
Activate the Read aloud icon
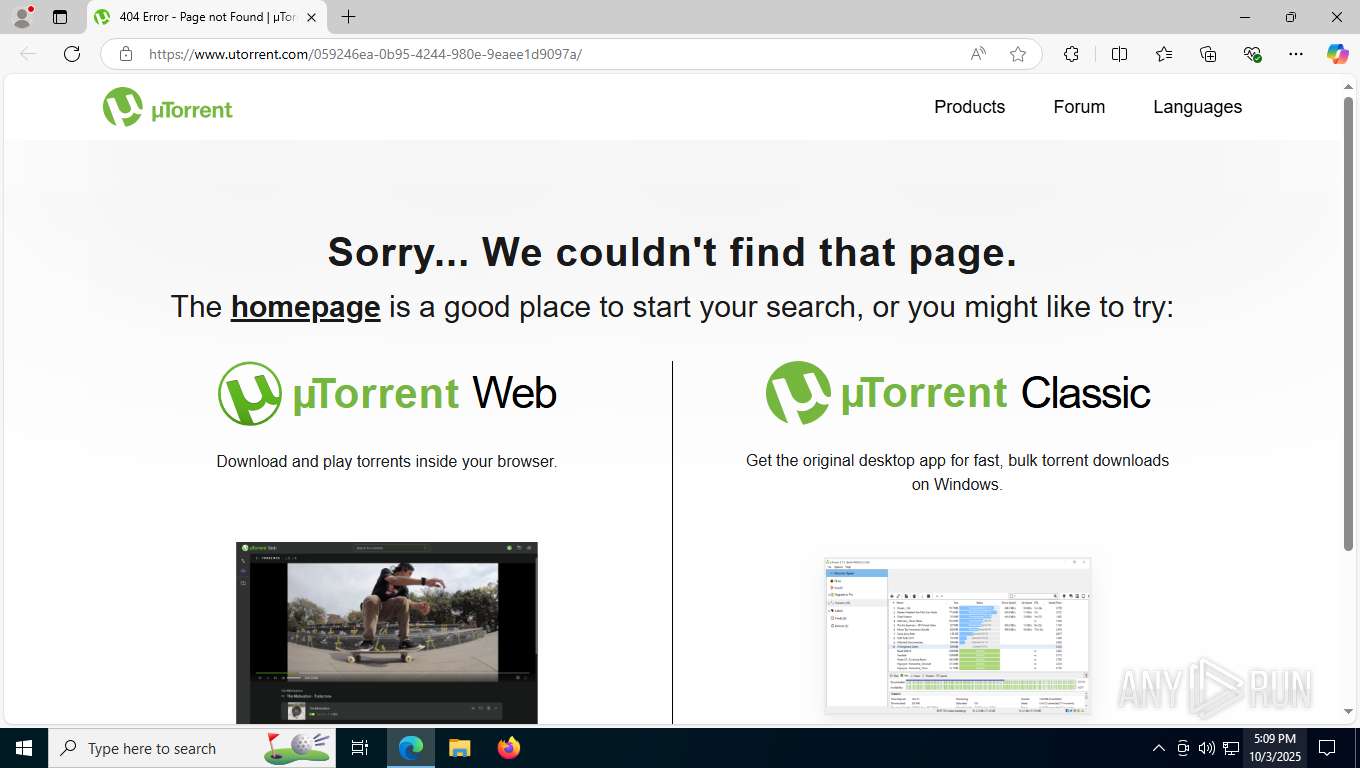[x=978, y=54]
